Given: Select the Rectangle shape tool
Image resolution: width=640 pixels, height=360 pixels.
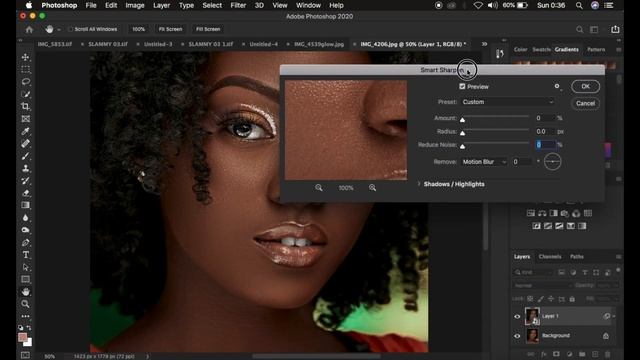Looking at the screenshot, I should point(25,279).
